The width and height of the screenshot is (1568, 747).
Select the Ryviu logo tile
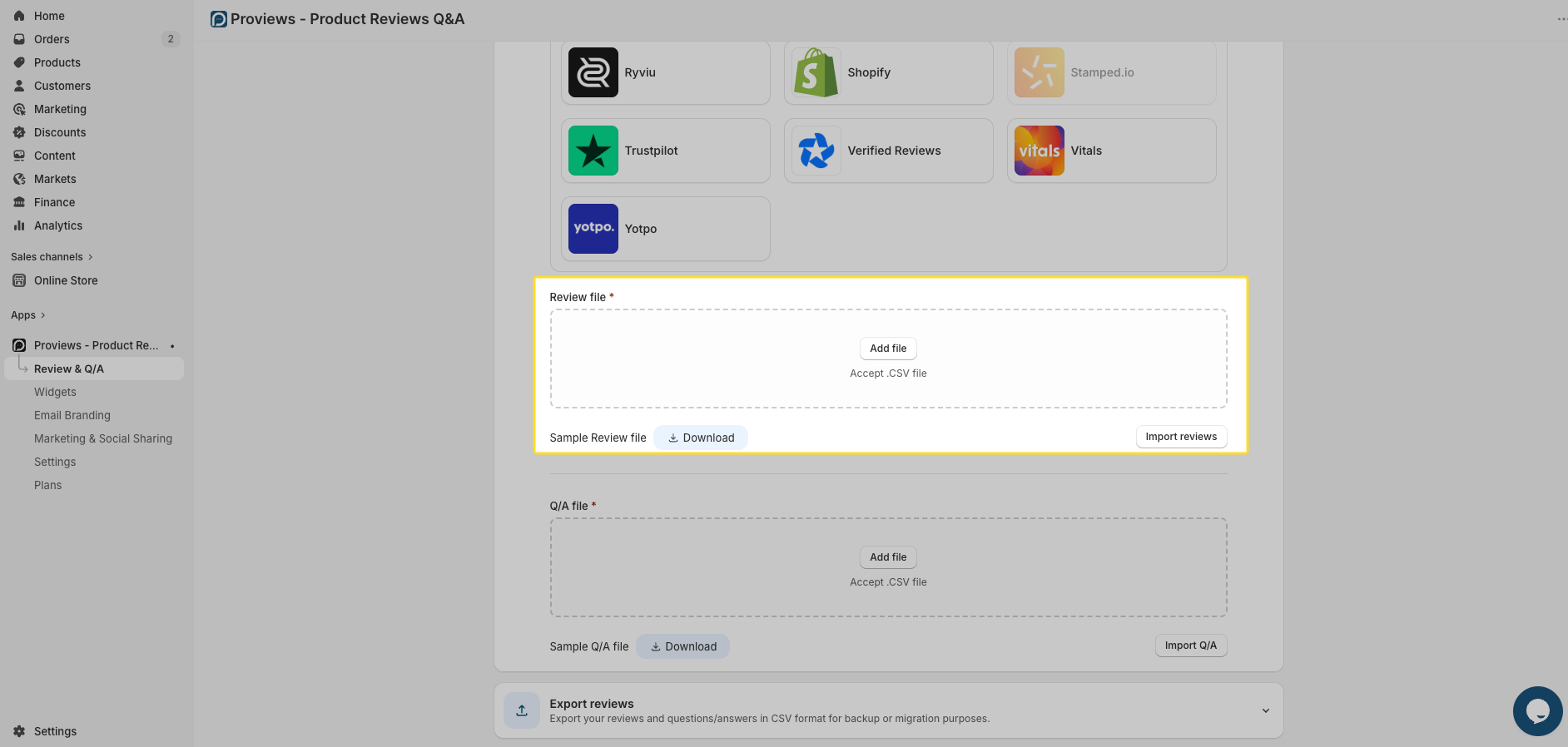pyautogui.click(x=593, y=72)
